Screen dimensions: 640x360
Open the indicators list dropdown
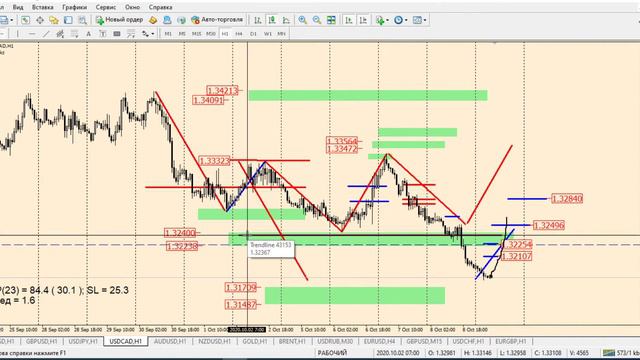click(382, 20)
